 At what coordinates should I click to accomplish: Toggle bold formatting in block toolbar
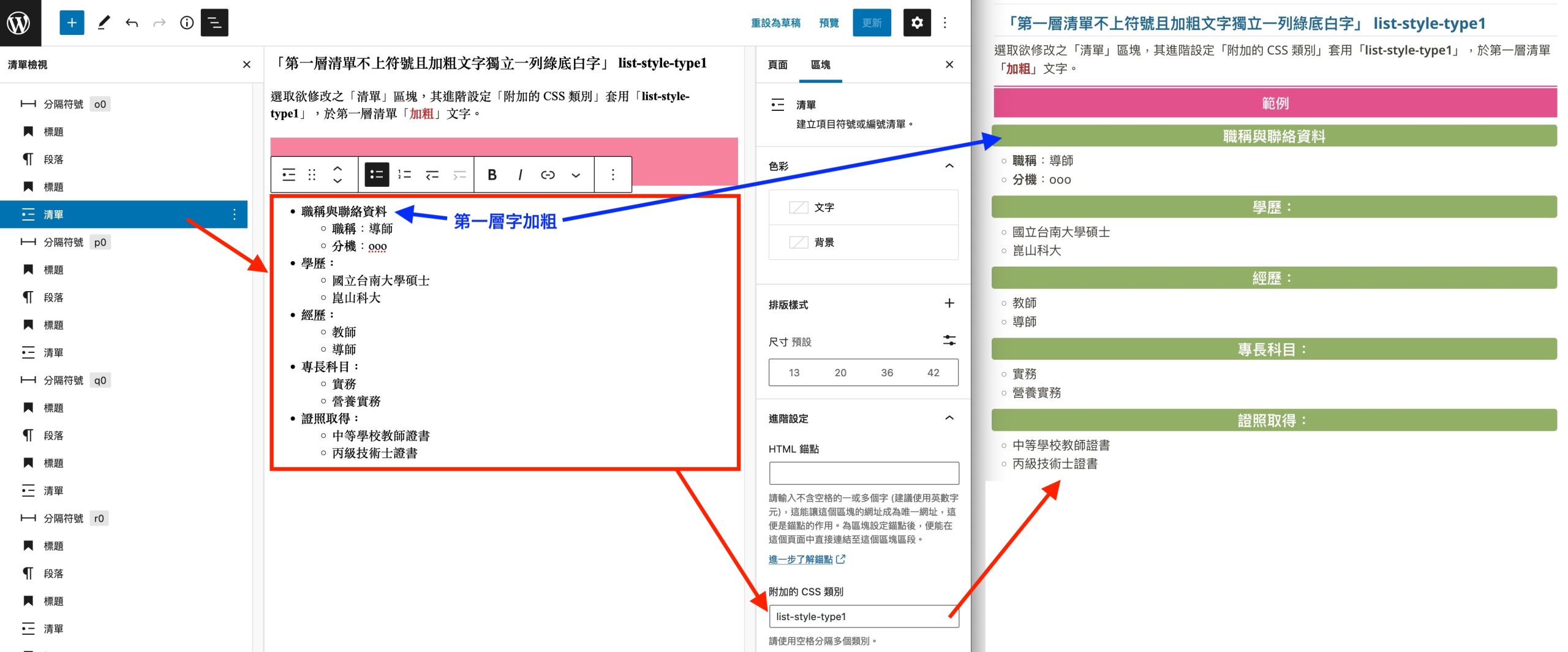coord(492,175)
